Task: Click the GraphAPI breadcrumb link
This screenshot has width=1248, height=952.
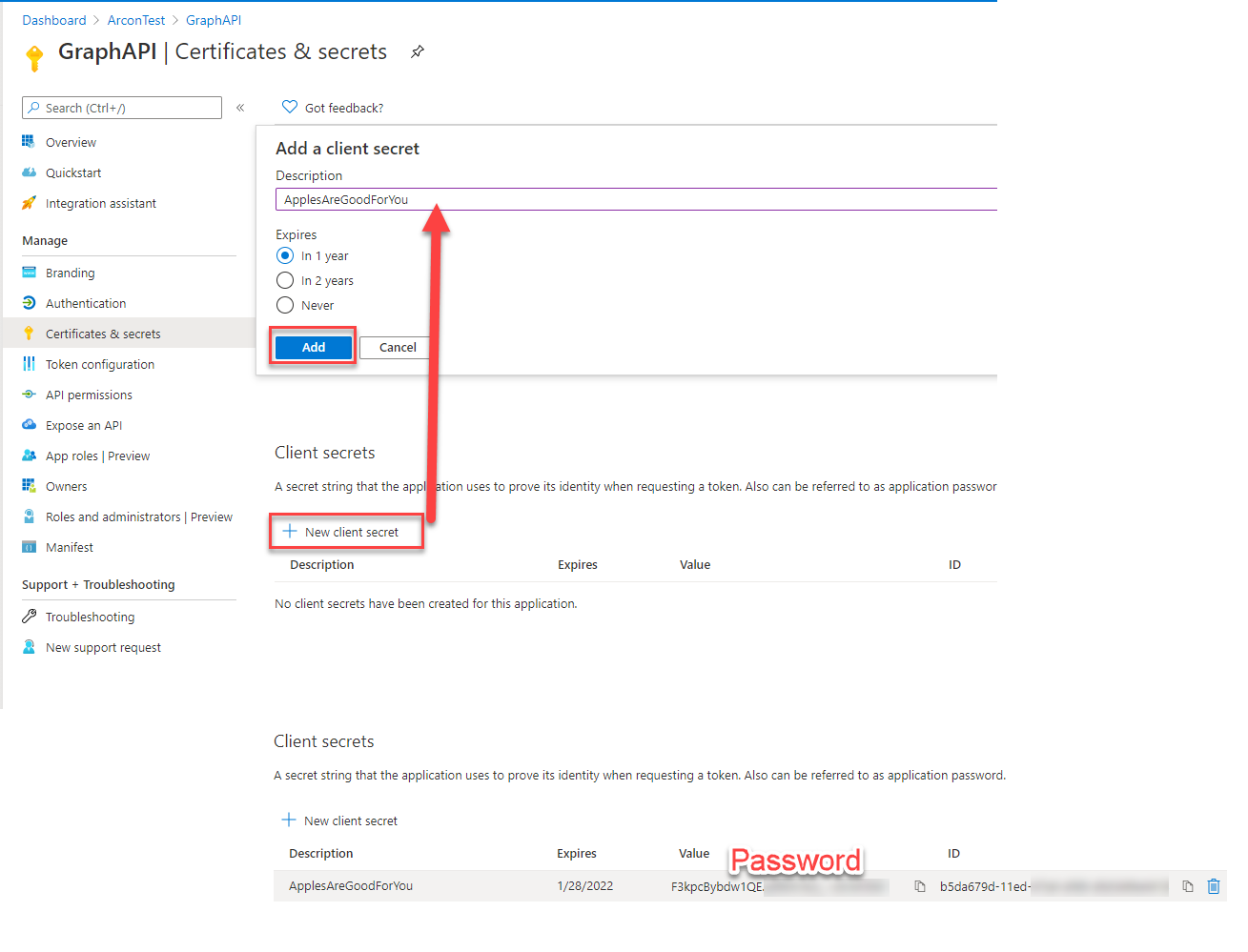Action: point(214,20)
